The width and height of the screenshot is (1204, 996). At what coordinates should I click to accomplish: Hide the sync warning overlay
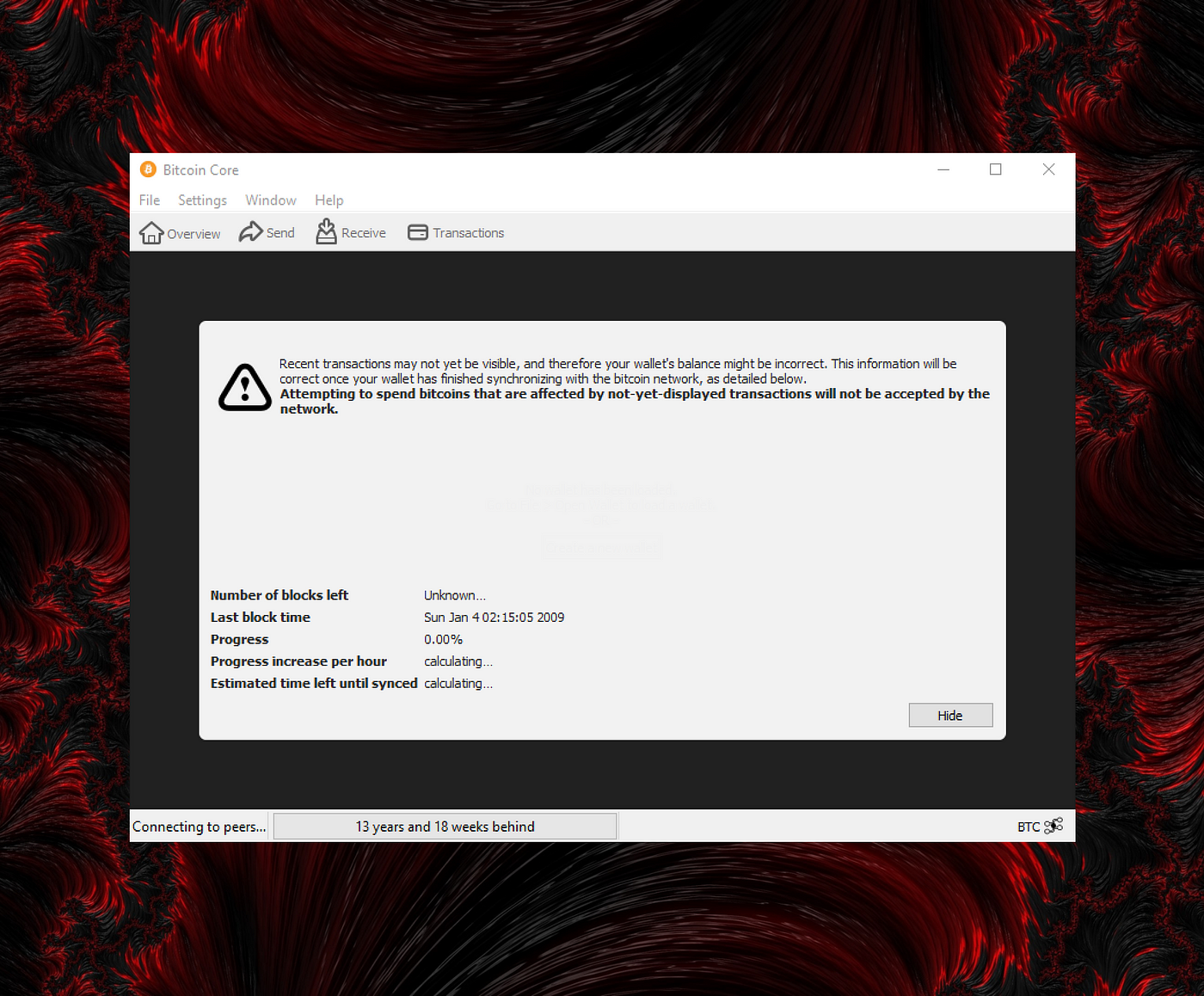coord(950,715)
